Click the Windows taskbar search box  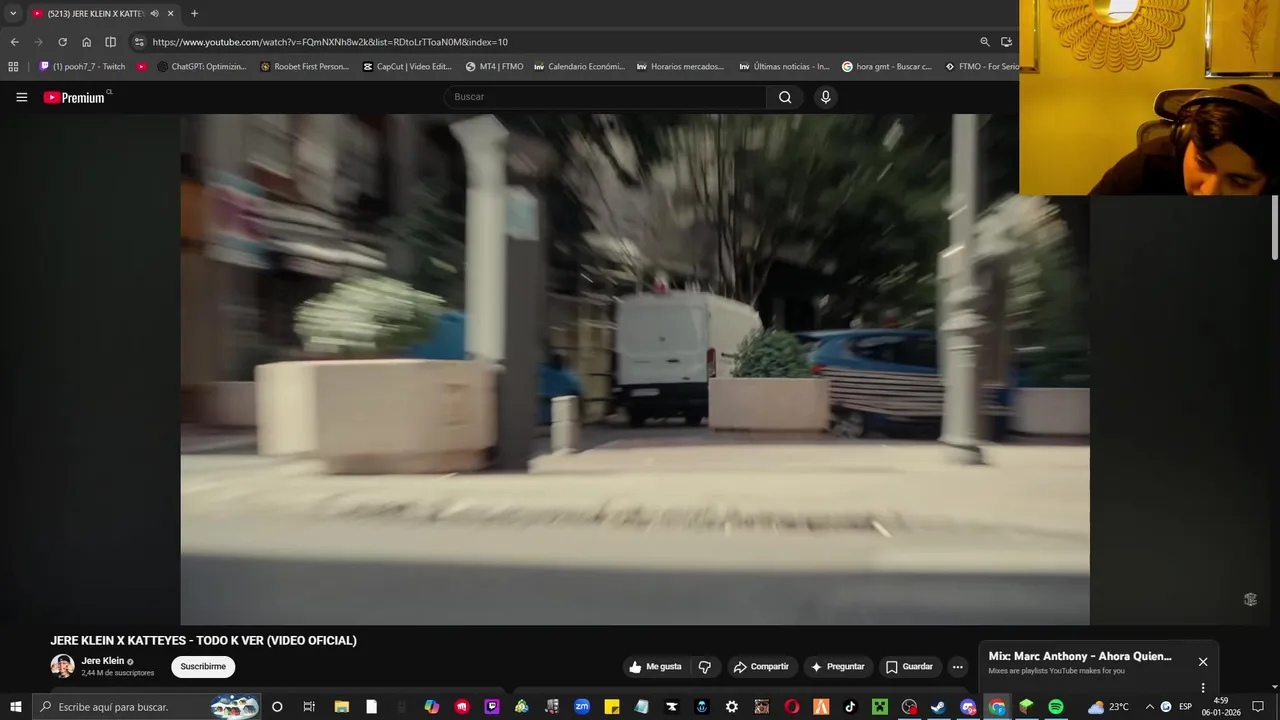pos(146,707)
